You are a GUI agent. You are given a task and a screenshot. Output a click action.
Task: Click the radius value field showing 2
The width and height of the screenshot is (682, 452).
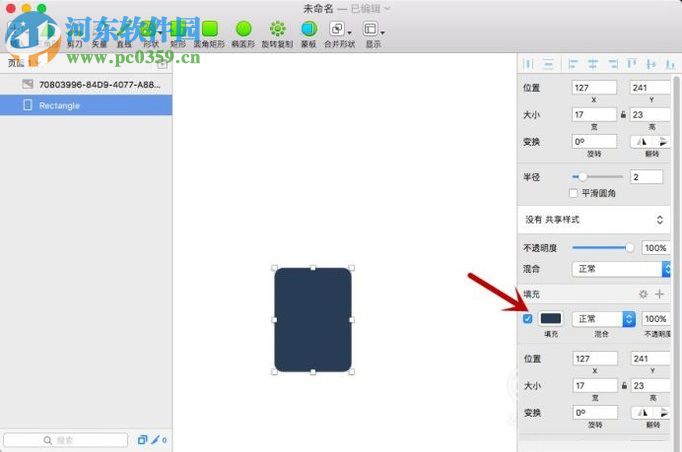coord(646,177)
